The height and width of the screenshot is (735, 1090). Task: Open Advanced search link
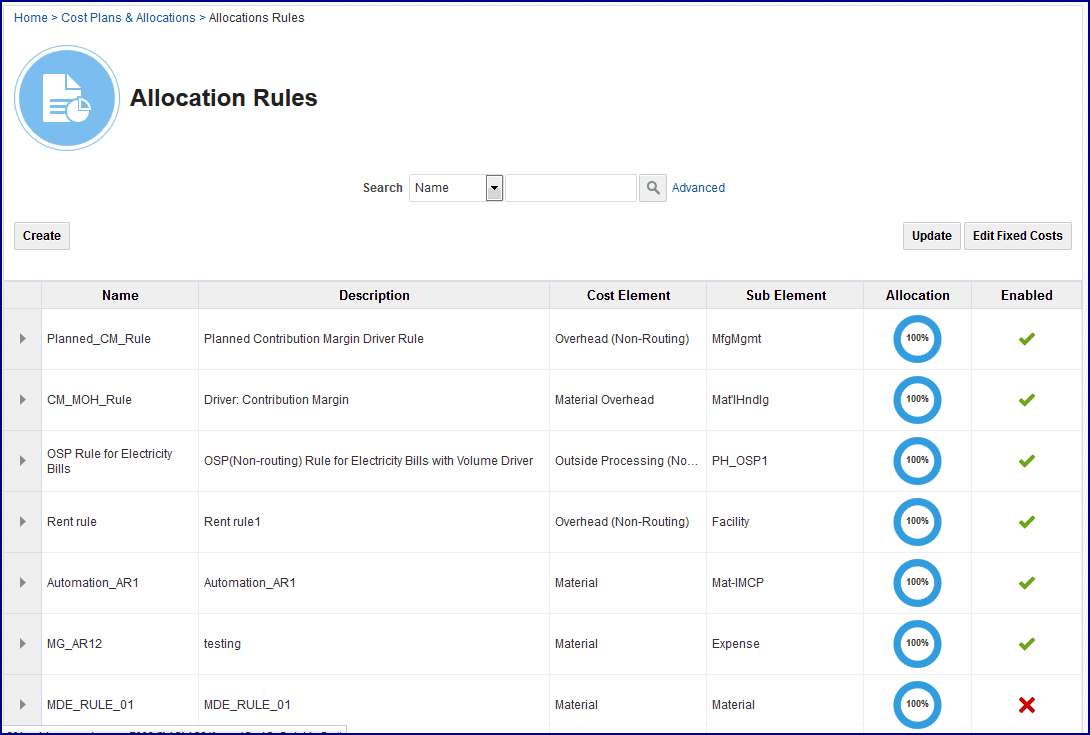click(x=698, y=188)
